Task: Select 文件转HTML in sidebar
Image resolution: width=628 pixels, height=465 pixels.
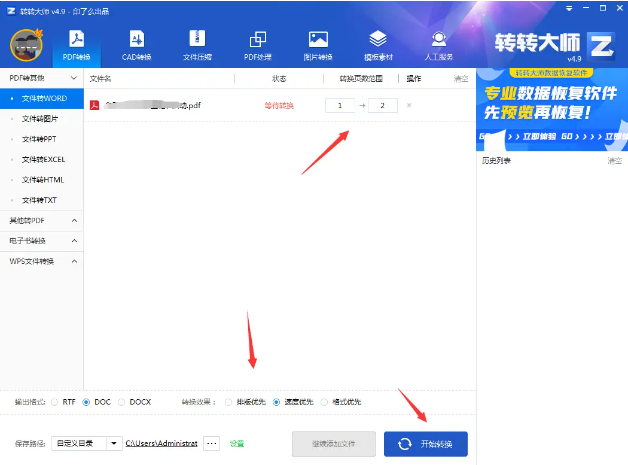Action: pos(42,180)
